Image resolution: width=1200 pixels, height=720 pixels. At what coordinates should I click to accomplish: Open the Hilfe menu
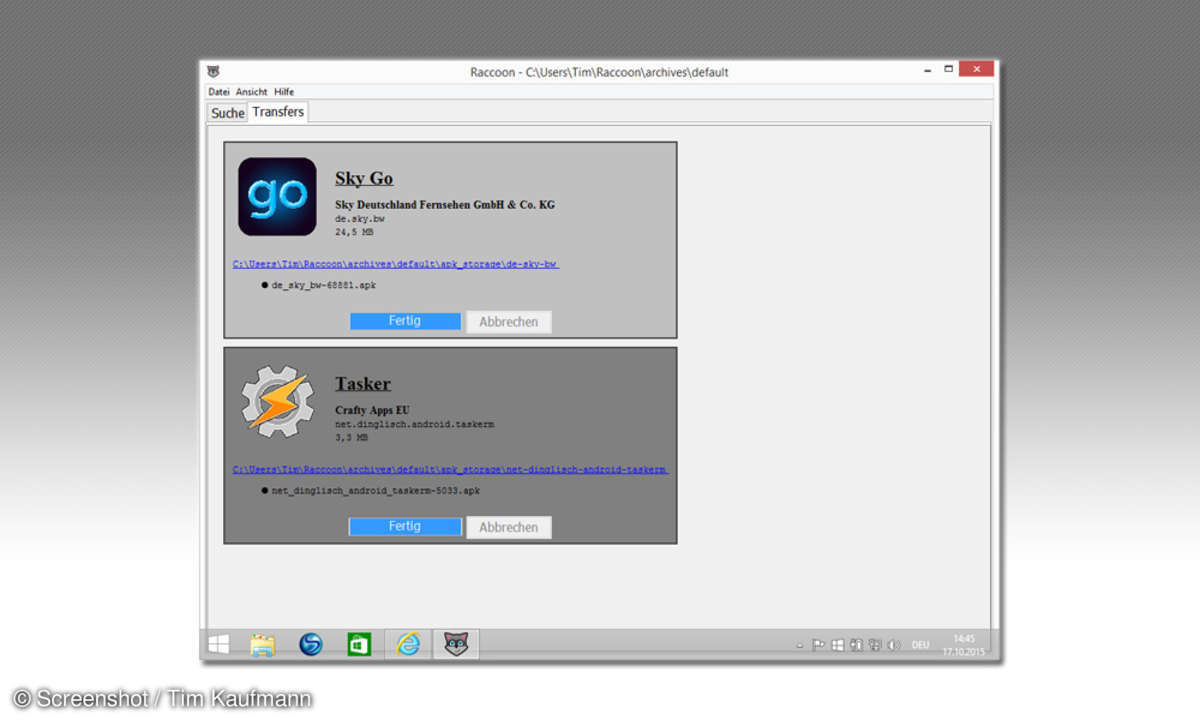click(x=284, y=92)
